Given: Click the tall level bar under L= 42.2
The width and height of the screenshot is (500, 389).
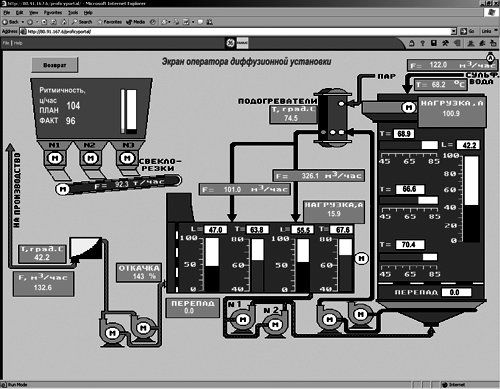Looking at the screenshot, I should pos(471,199).
